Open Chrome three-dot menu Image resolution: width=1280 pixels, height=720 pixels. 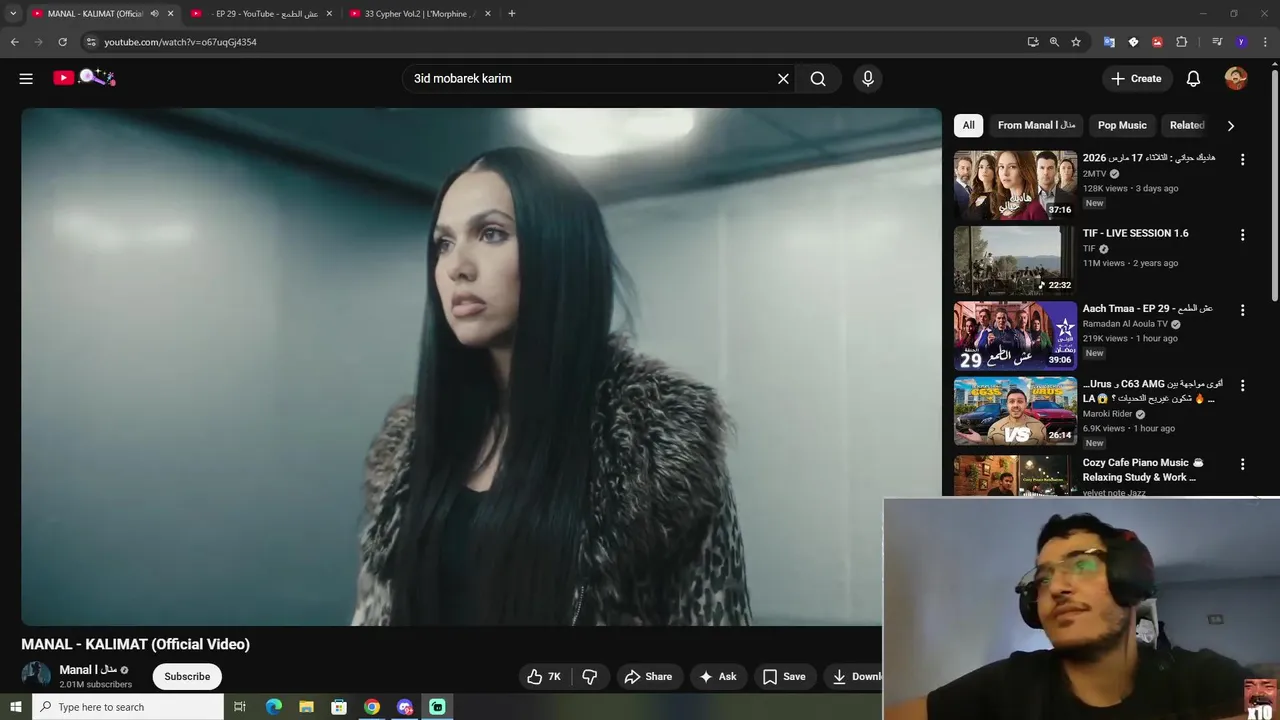(1265, 42)
